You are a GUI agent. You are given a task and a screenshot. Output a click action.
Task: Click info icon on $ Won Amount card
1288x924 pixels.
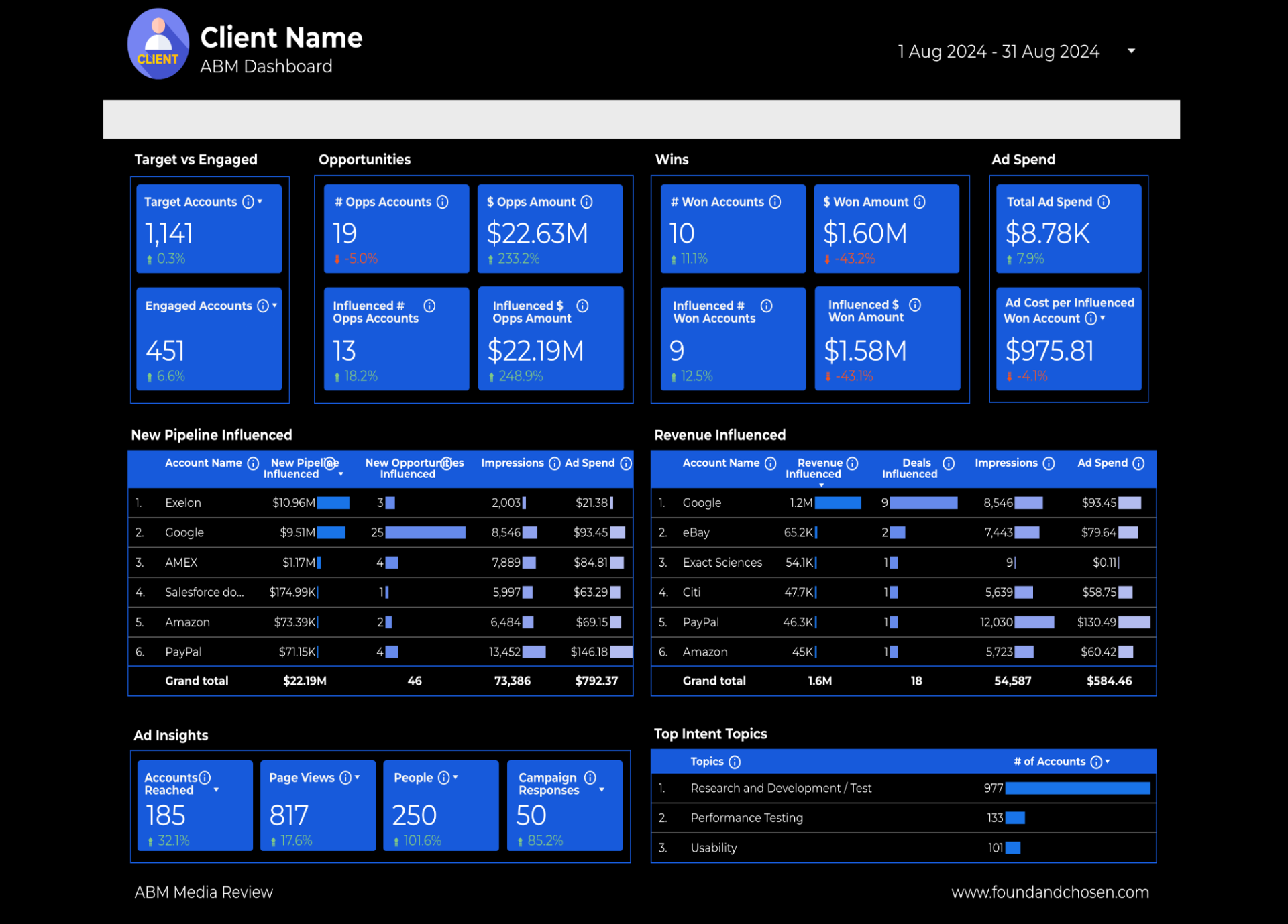(x=920, y=202)
